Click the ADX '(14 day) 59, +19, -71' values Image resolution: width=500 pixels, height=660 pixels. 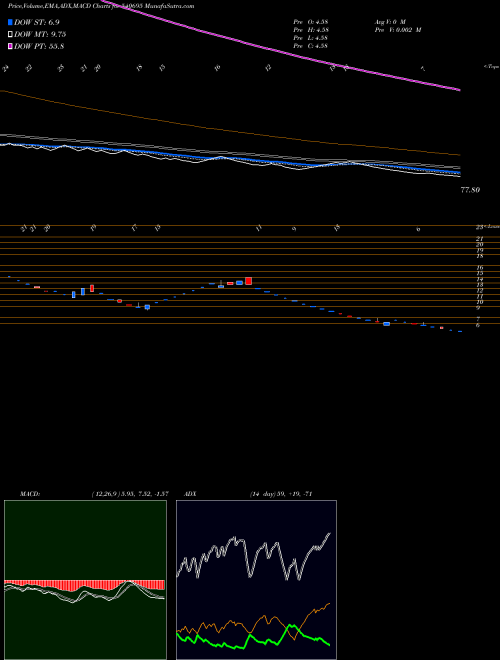point(281,494)
